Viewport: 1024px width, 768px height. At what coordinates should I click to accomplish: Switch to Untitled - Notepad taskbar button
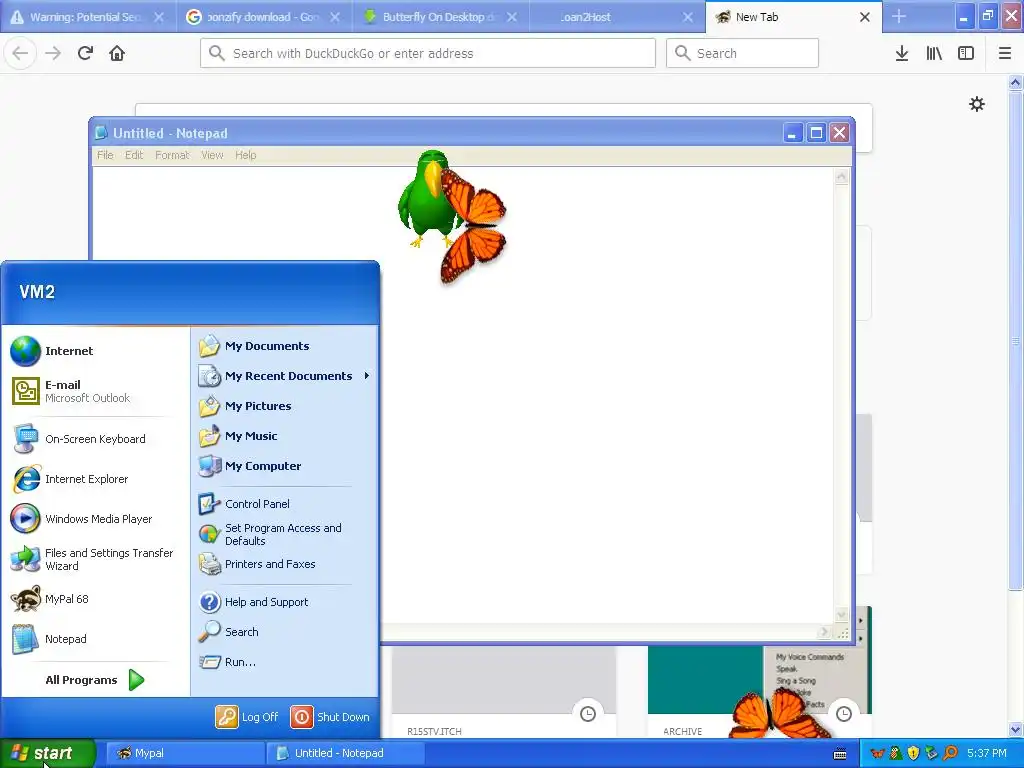345,753
